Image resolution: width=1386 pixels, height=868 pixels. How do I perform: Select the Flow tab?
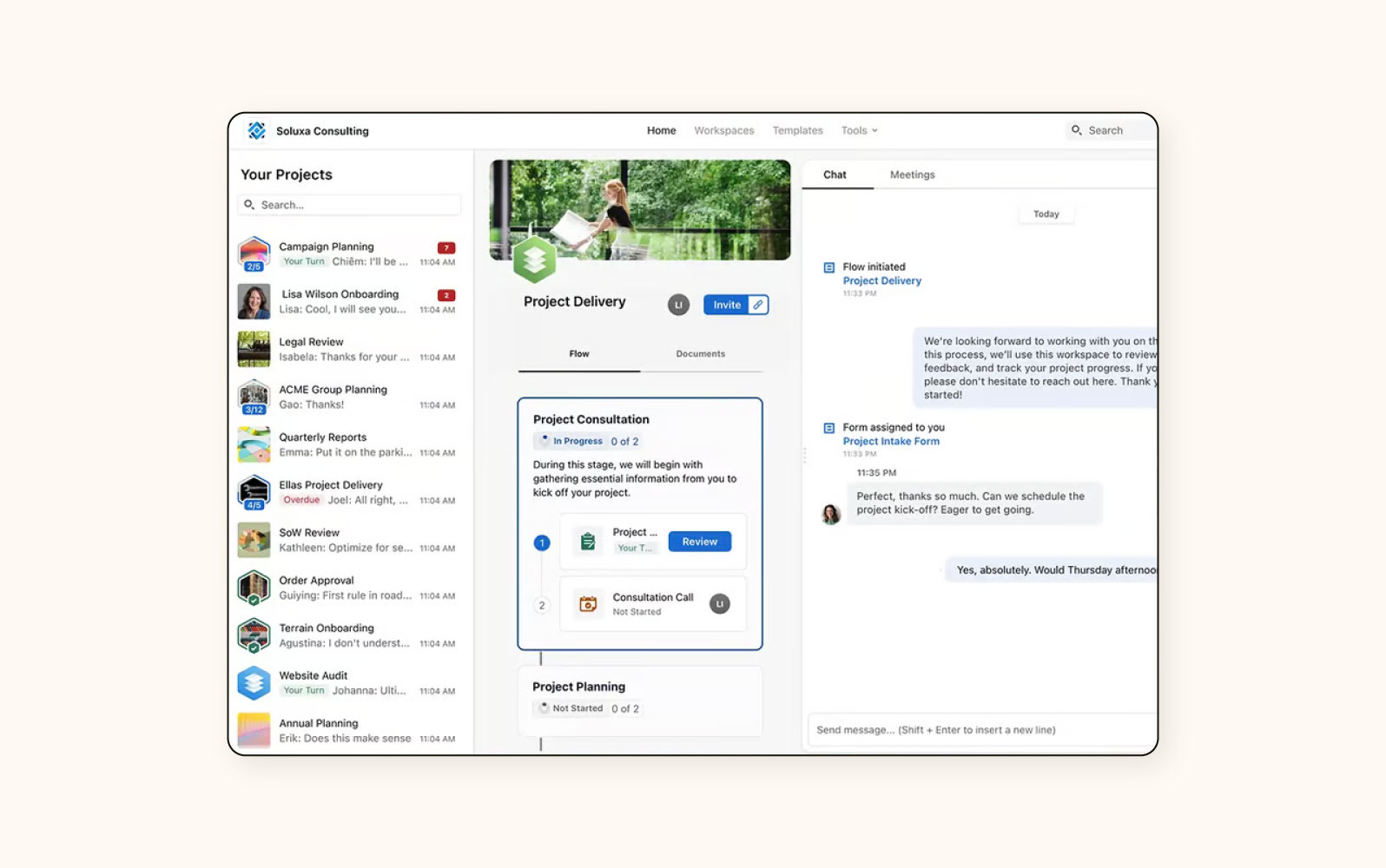579,354
